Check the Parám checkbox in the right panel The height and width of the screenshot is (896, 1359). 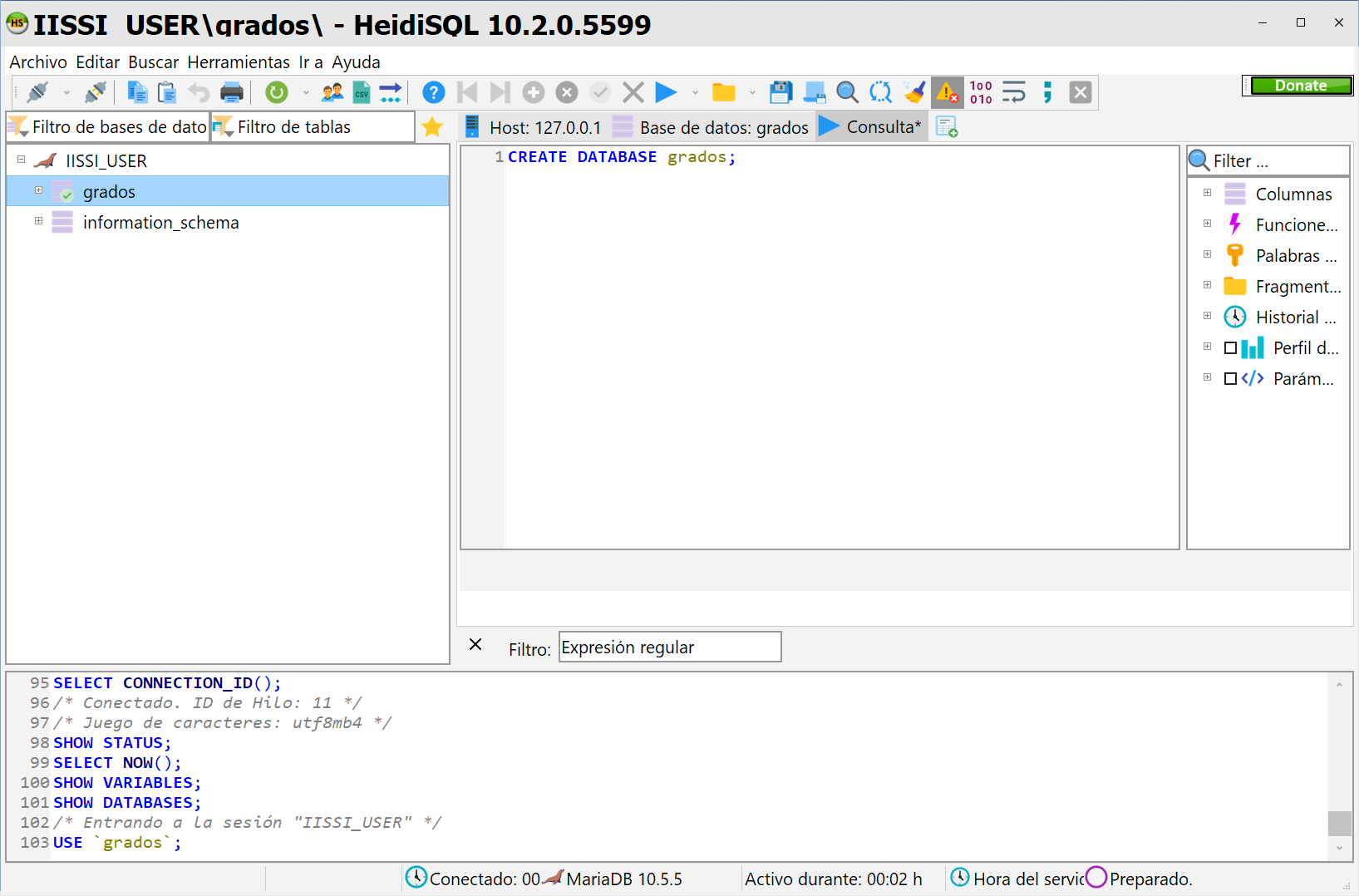point(1232,378)
